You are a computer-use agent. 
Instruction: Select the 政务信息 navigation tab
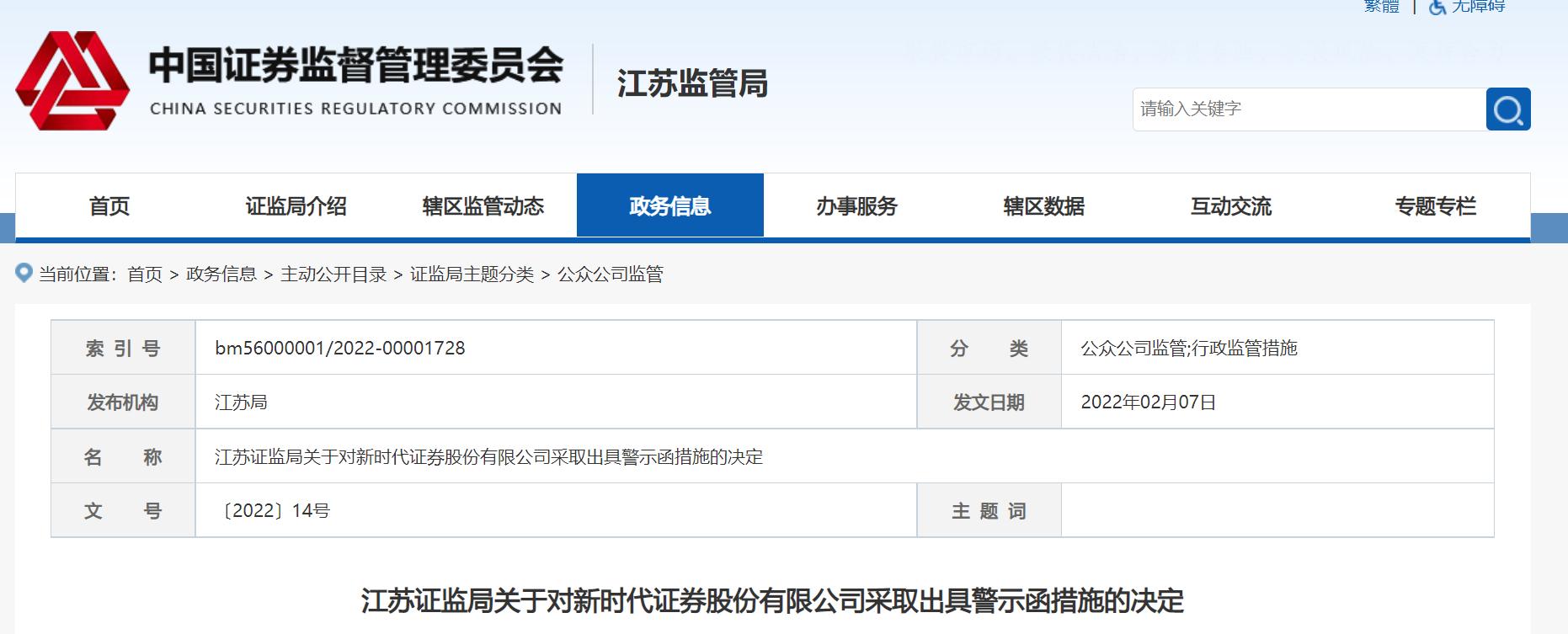click(x=669, y=206)
